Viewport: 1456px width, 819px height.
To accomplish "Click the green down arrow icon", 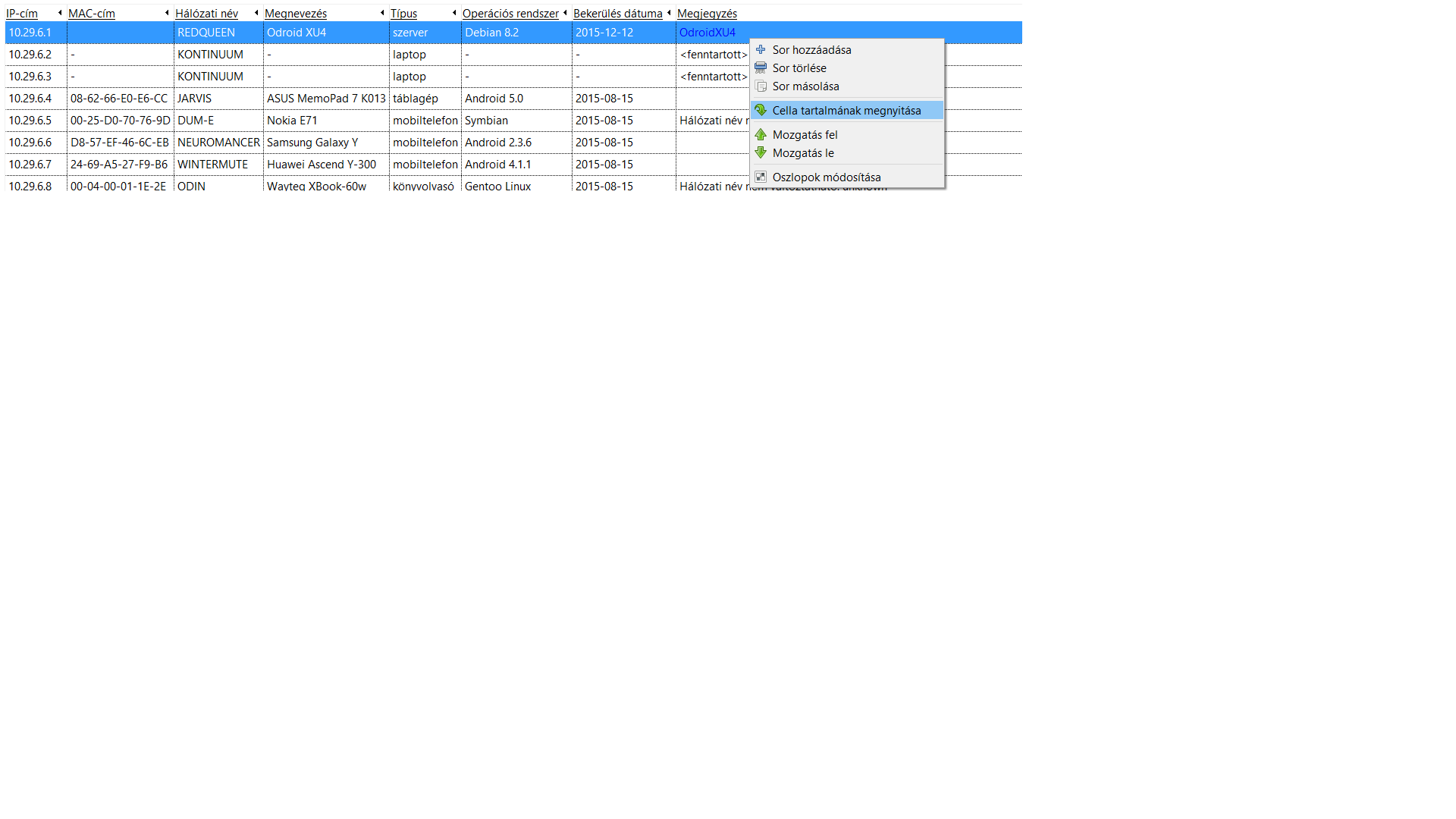I will (761, 152).
